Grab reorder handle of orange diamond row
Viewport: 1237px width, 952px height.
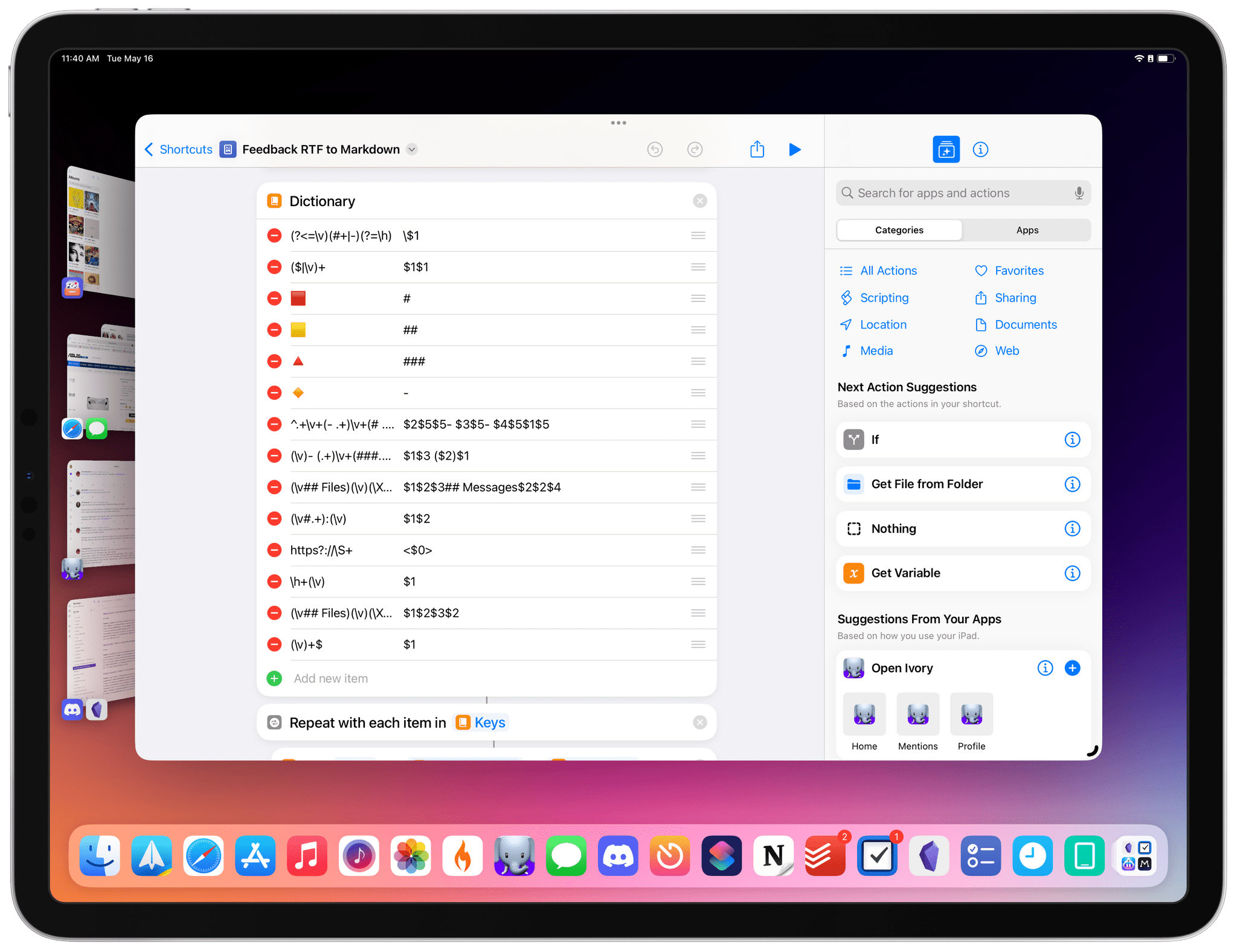coord(698,393)
